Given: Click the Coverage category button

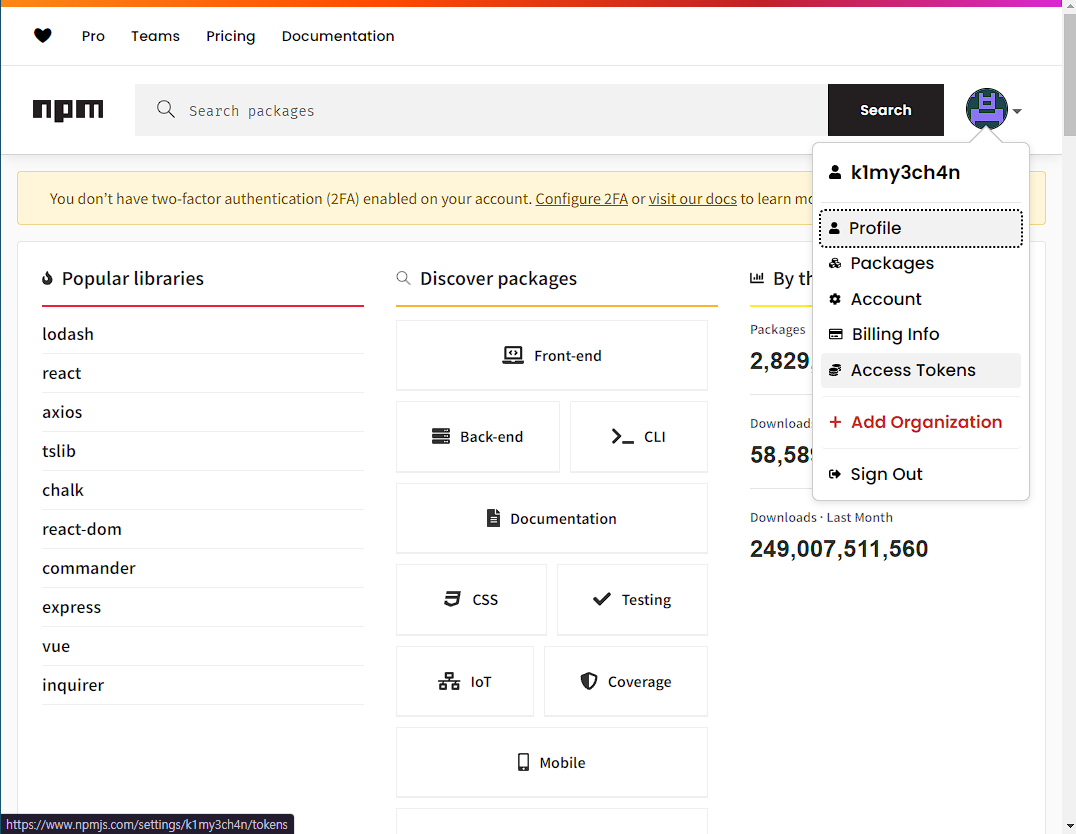Looking at the screenshot, I should (626, 682).
